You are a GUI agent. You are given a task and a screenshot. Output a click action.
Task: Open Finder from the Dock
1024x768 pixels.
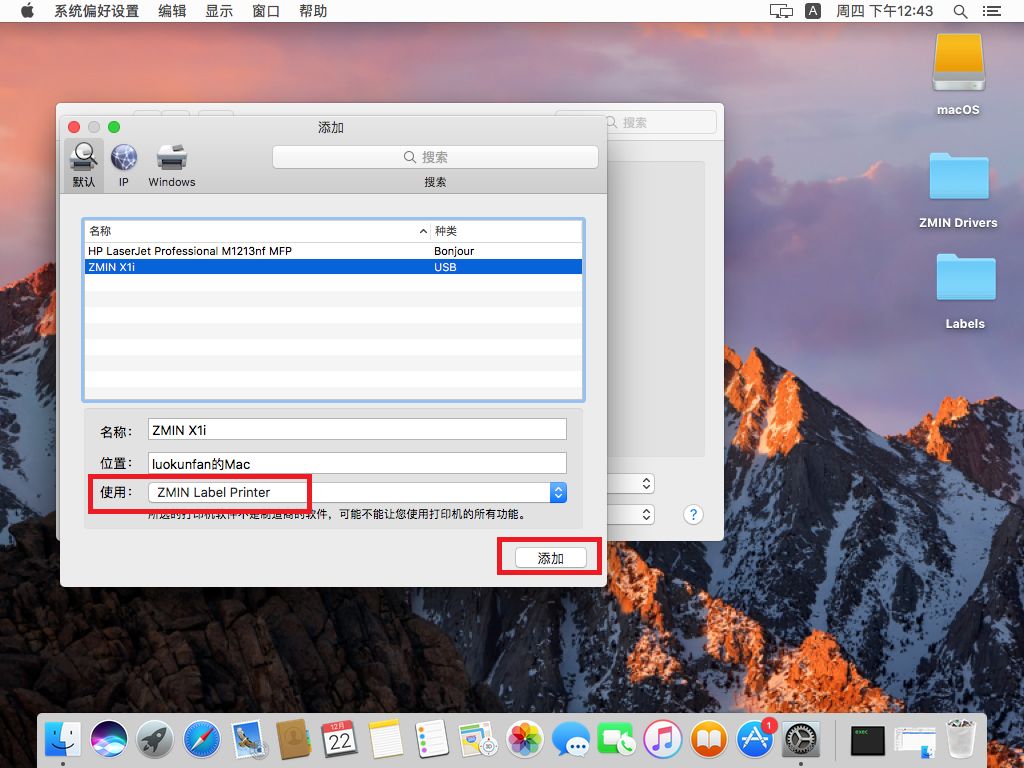63,740
